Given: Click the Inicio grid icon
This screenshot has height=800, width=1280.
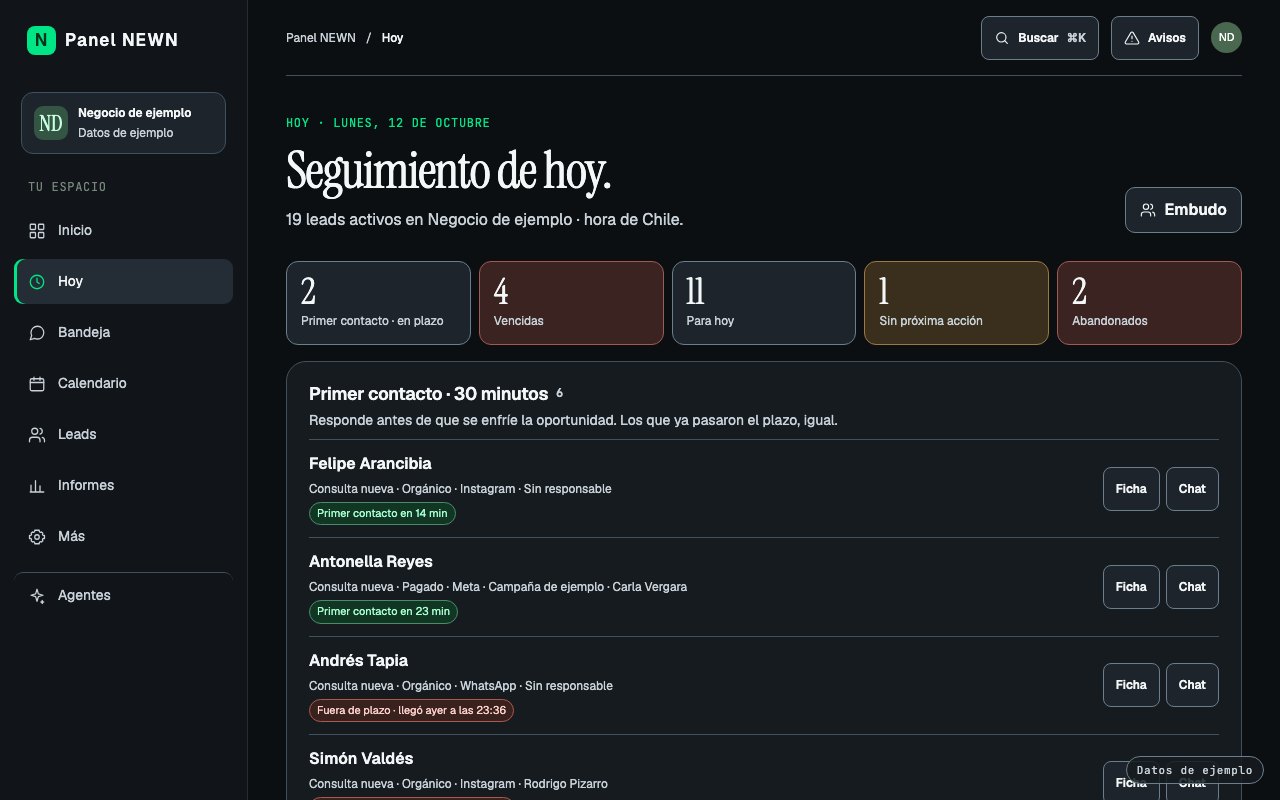Looking at the screenshot, I should click(x=37, y=231).
